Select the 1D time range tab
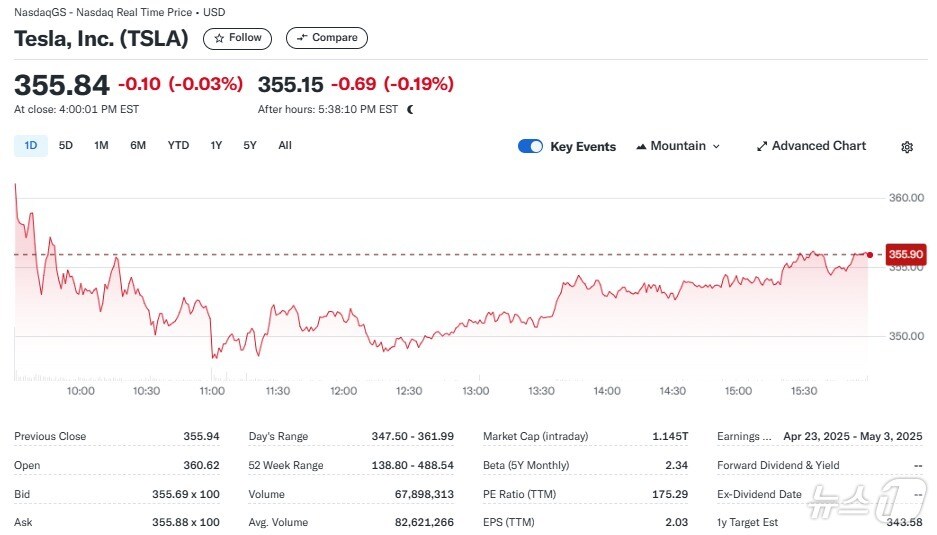Screen dimensions: 937x535 tap(30, 145)
